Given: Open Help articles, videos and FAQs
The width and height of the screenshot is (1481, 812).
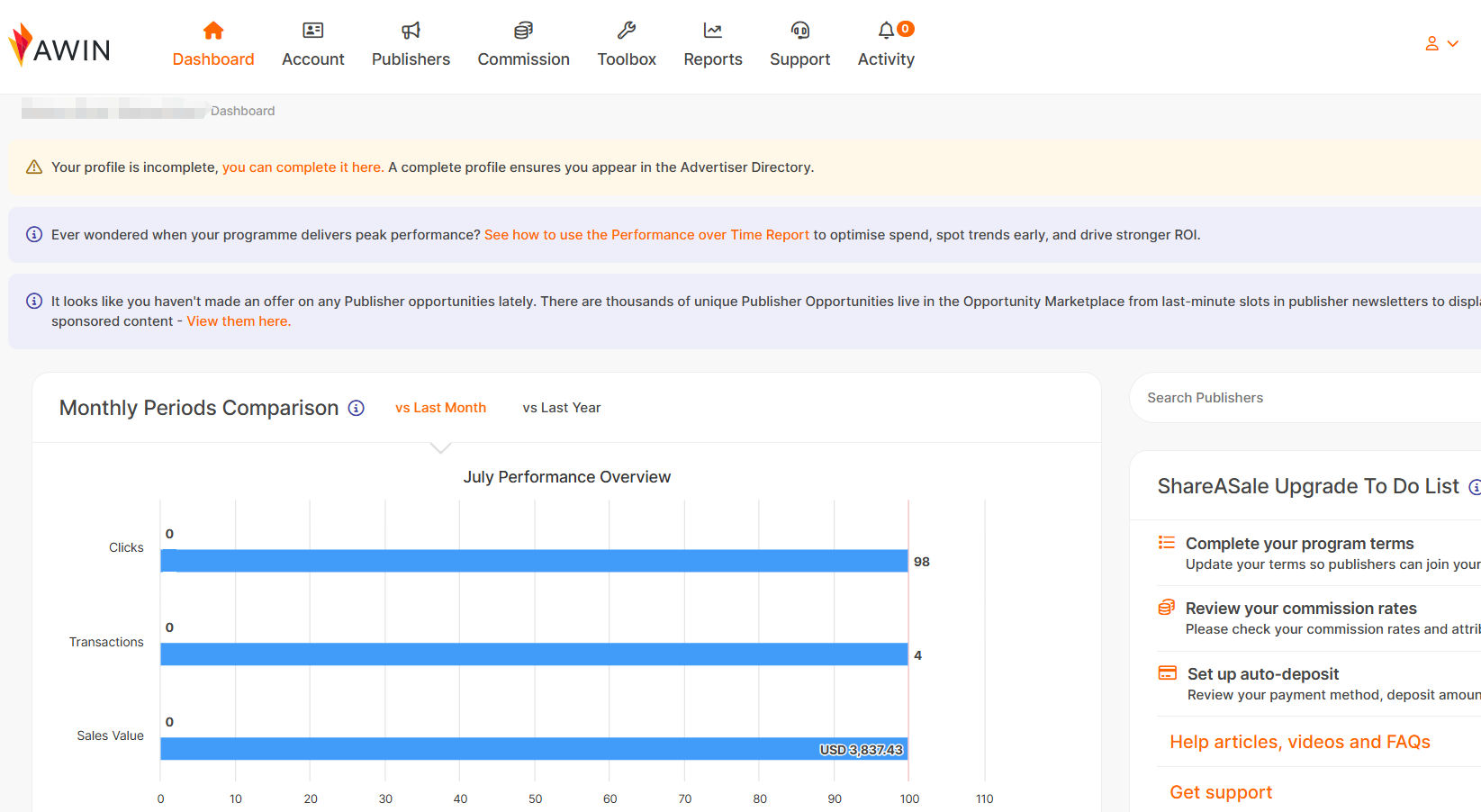Looking at the screenshot, I should 1299,742.
